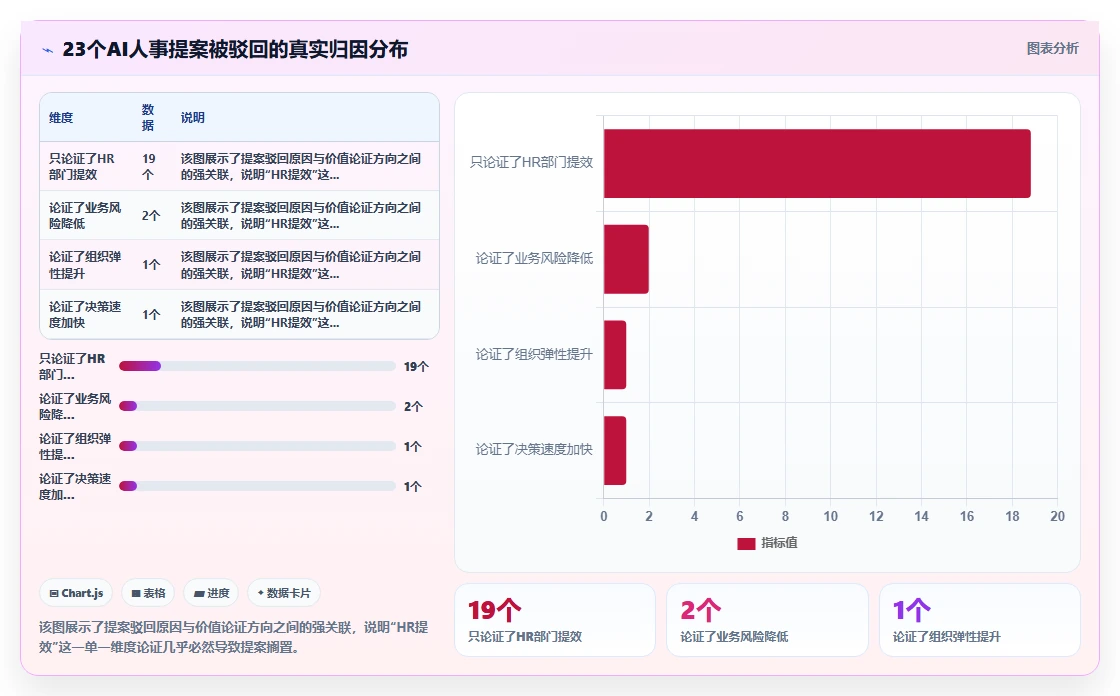Open the 2个 论证了业务风险降低 data card
The image size is (1120, 696).
click(767, 620)
